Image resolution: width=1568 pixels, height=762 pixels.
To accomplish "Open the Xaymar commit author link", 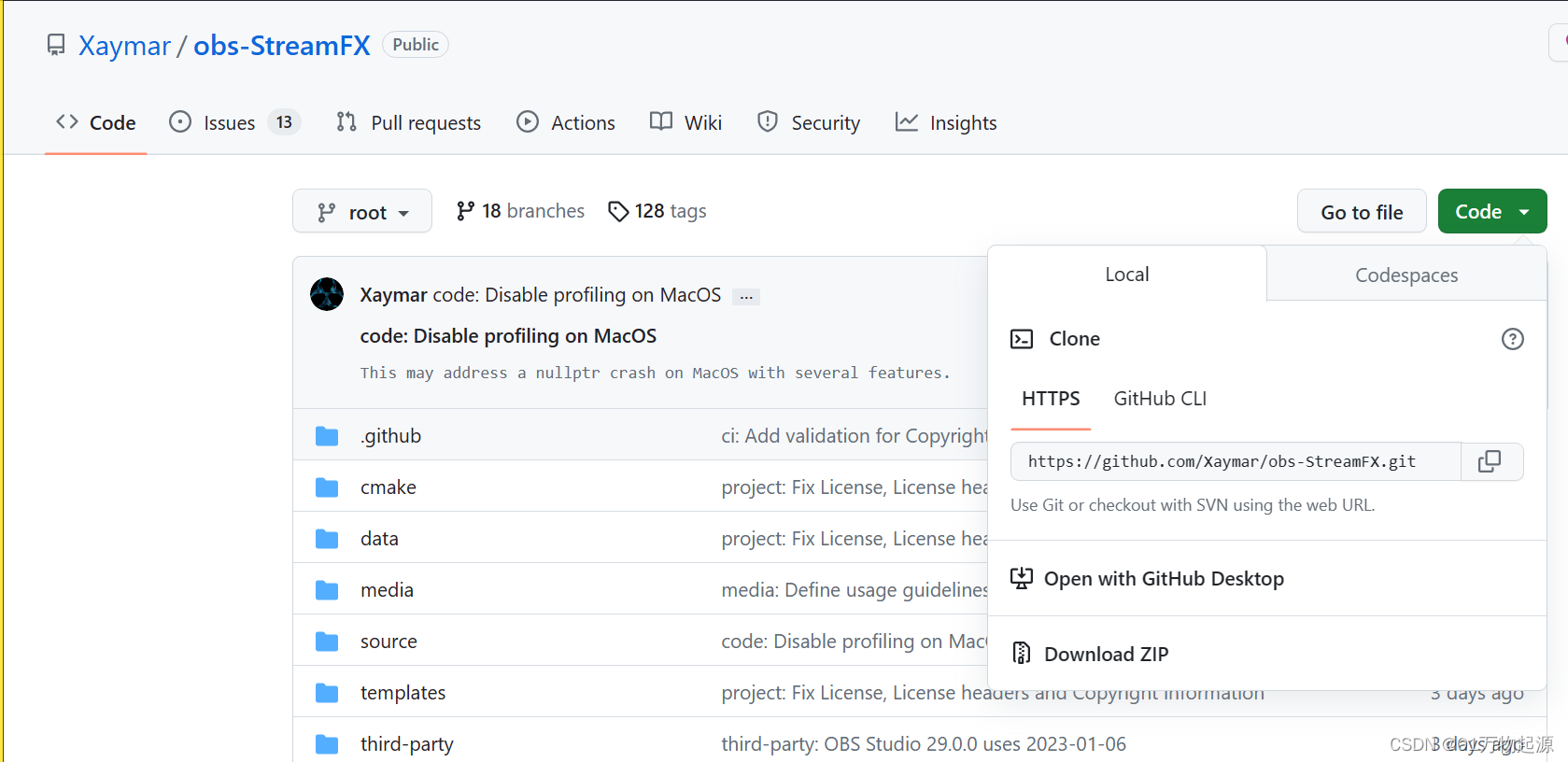I will [x=393, y=295].
